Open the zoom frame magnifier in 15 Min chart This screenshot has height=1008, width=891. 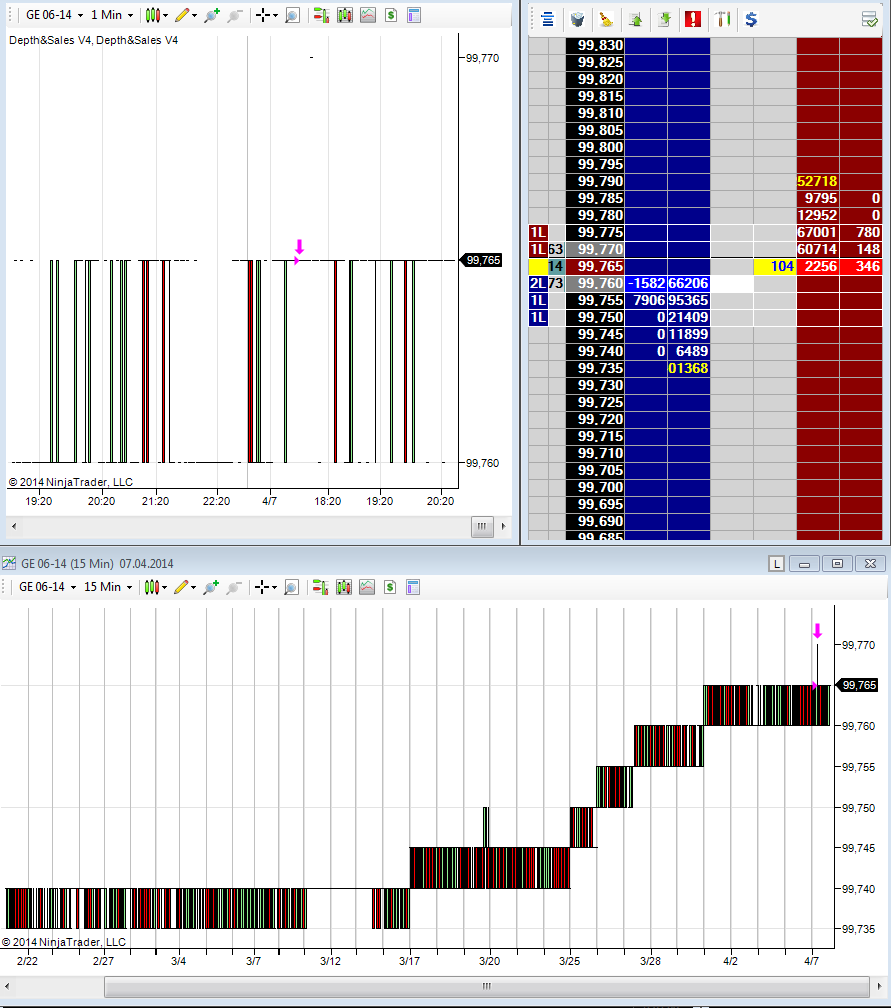tap(292, 587)
